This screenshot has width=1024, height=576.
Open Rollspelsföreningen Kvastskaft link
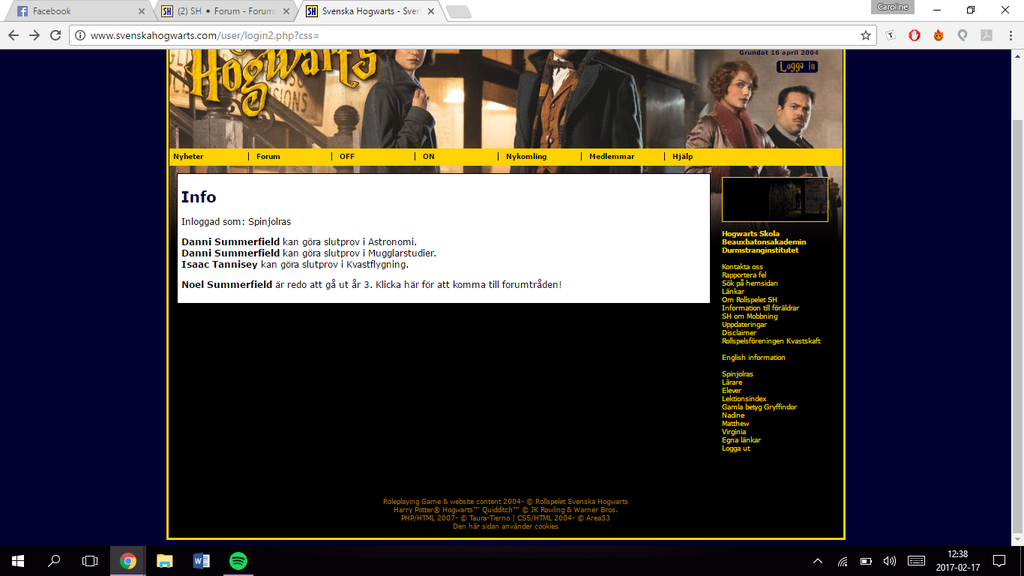[771, 342]
